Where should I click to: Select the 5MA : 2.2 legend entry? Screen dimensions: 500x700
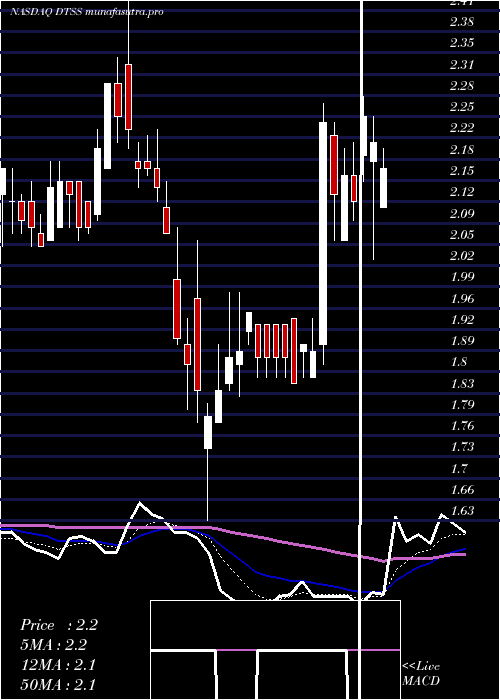click(53, 645)
